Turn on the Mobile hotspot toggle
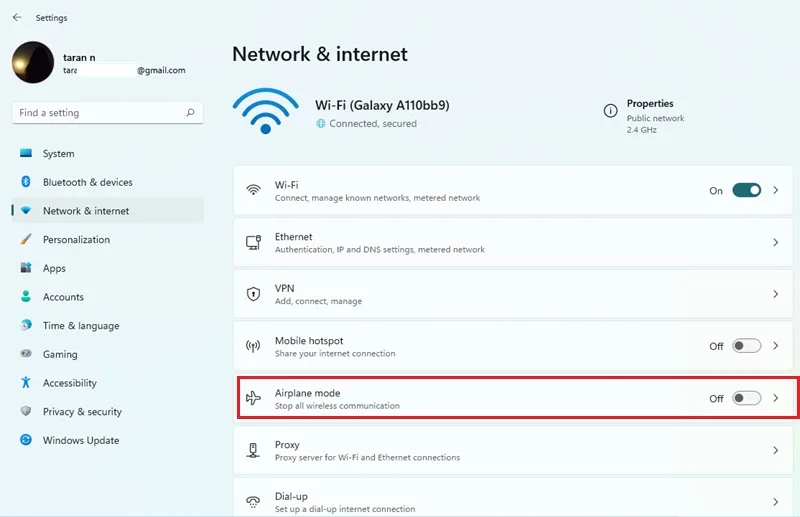This screenshot has width=800, height=517. pyautogui.click(x=746, y=346)
